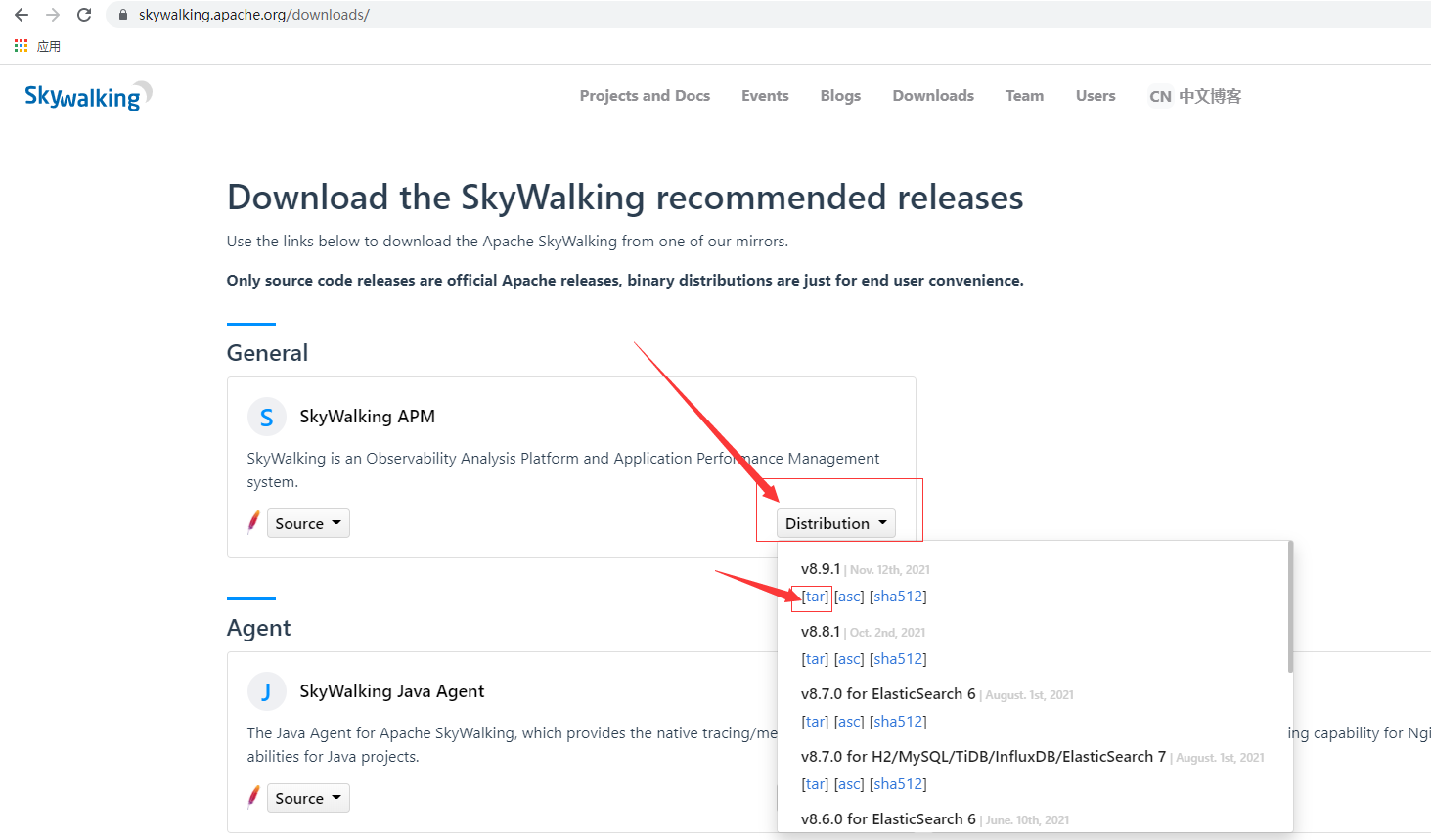
Task: Open v8.7.0 ElasticSearch 6 sha512
Action: tap(898, 722)
